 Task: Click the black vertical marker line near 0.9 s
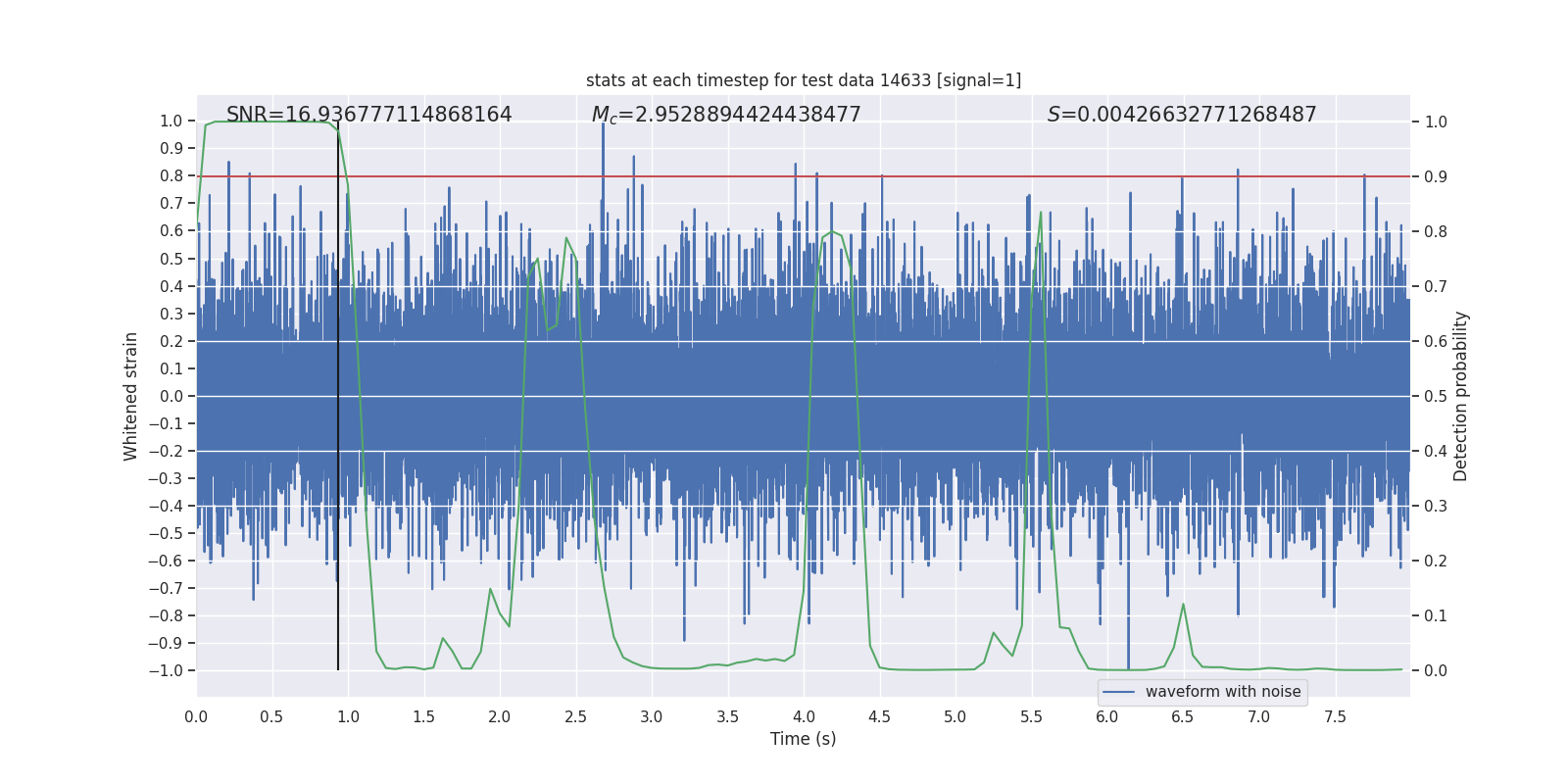[338, 396]
